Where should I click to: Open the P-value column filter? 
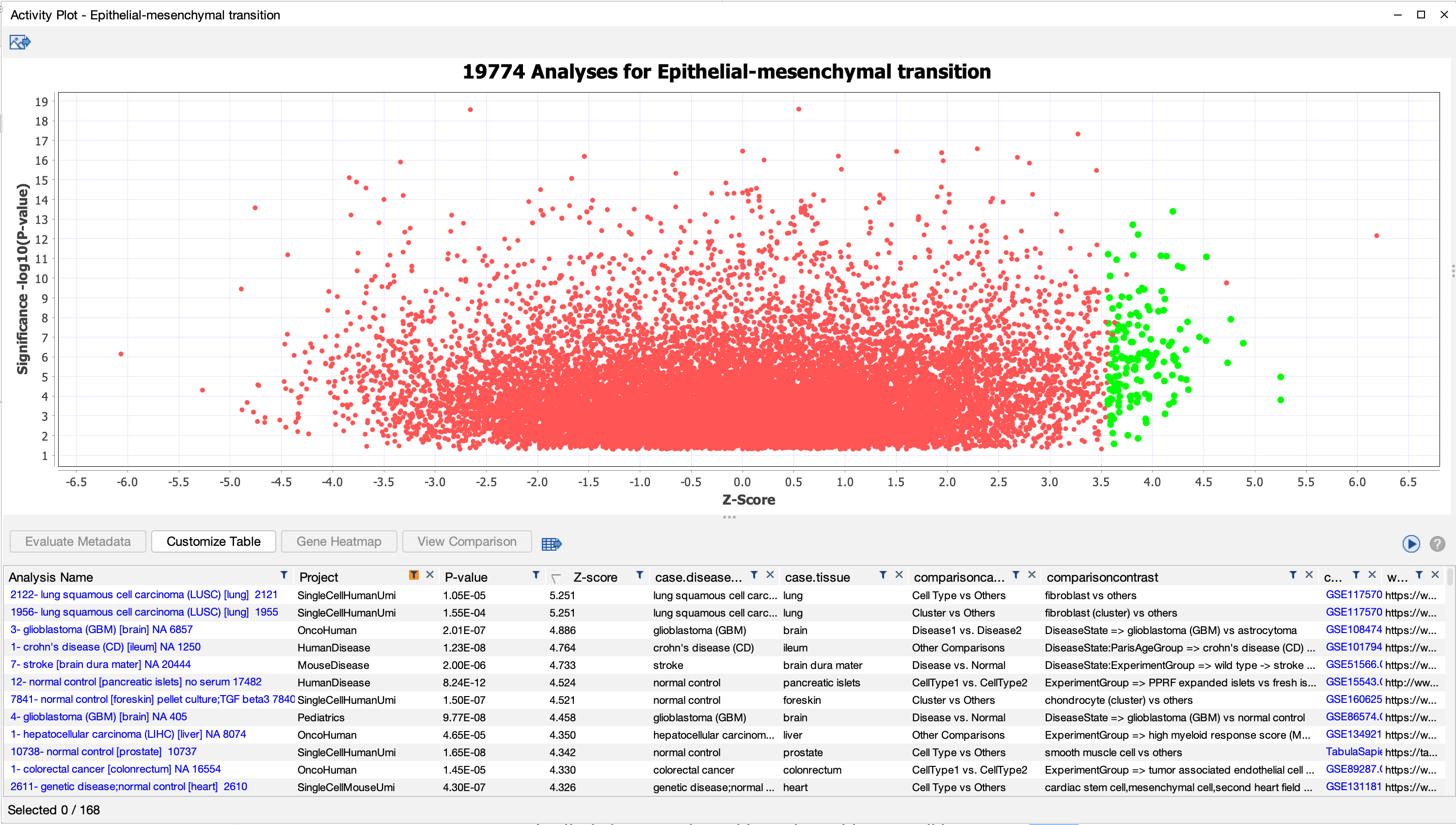[536, 575]
